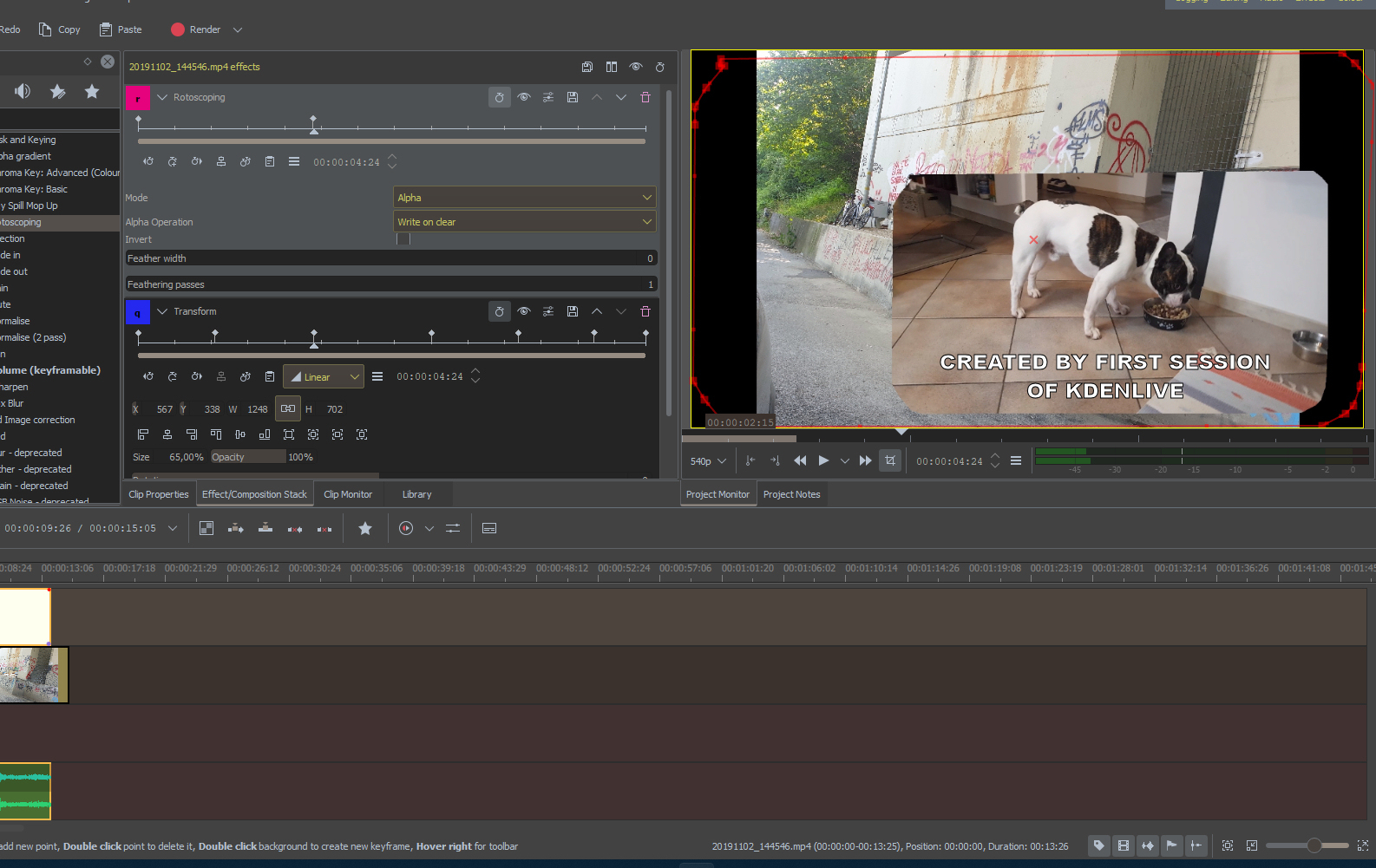The image size is (1376, 868).
Task: Toggle Rotoscoping keyframes view button
Action: point(500,97)
